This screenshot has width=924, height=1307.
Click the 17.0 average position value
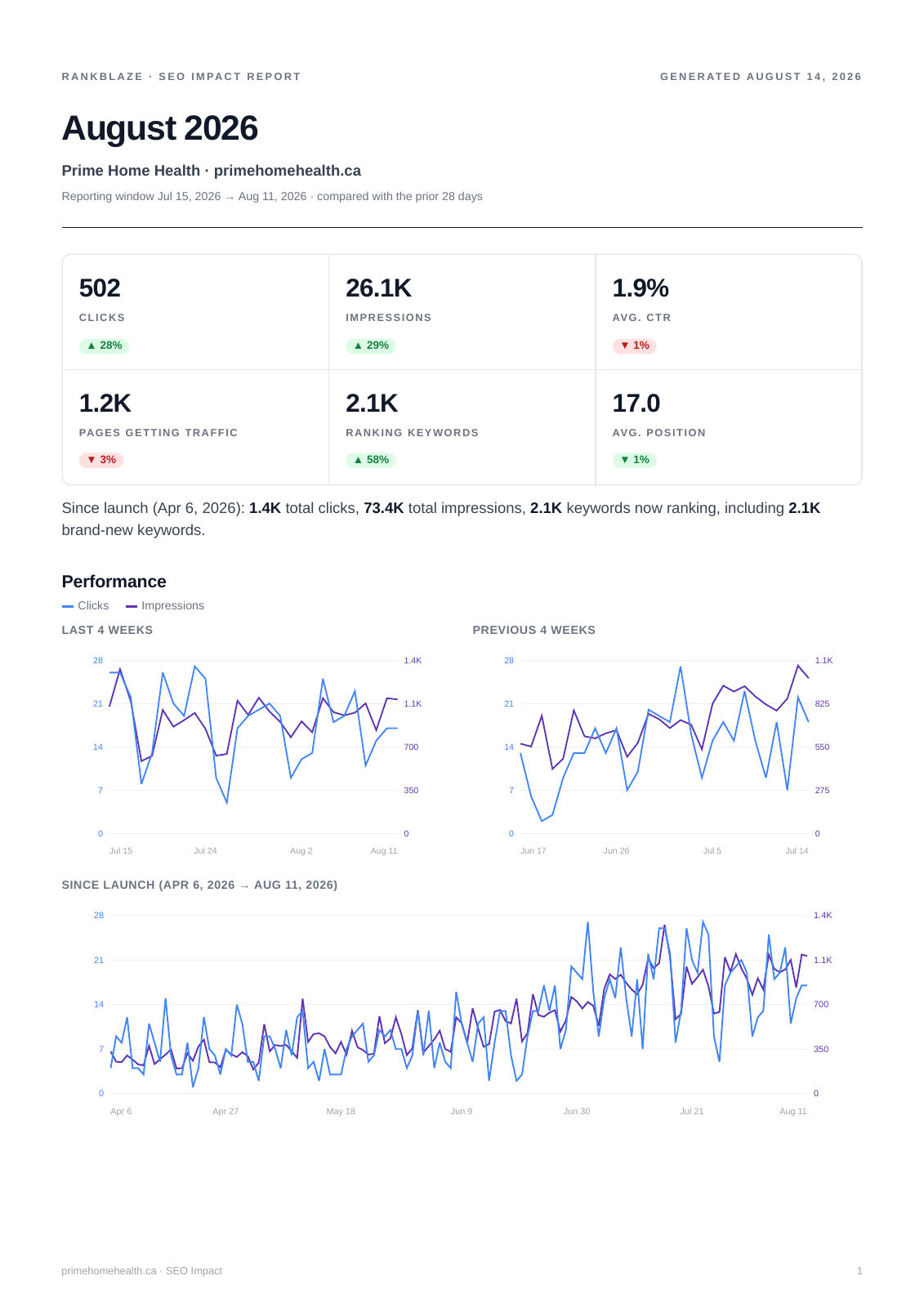click(636, 404)
